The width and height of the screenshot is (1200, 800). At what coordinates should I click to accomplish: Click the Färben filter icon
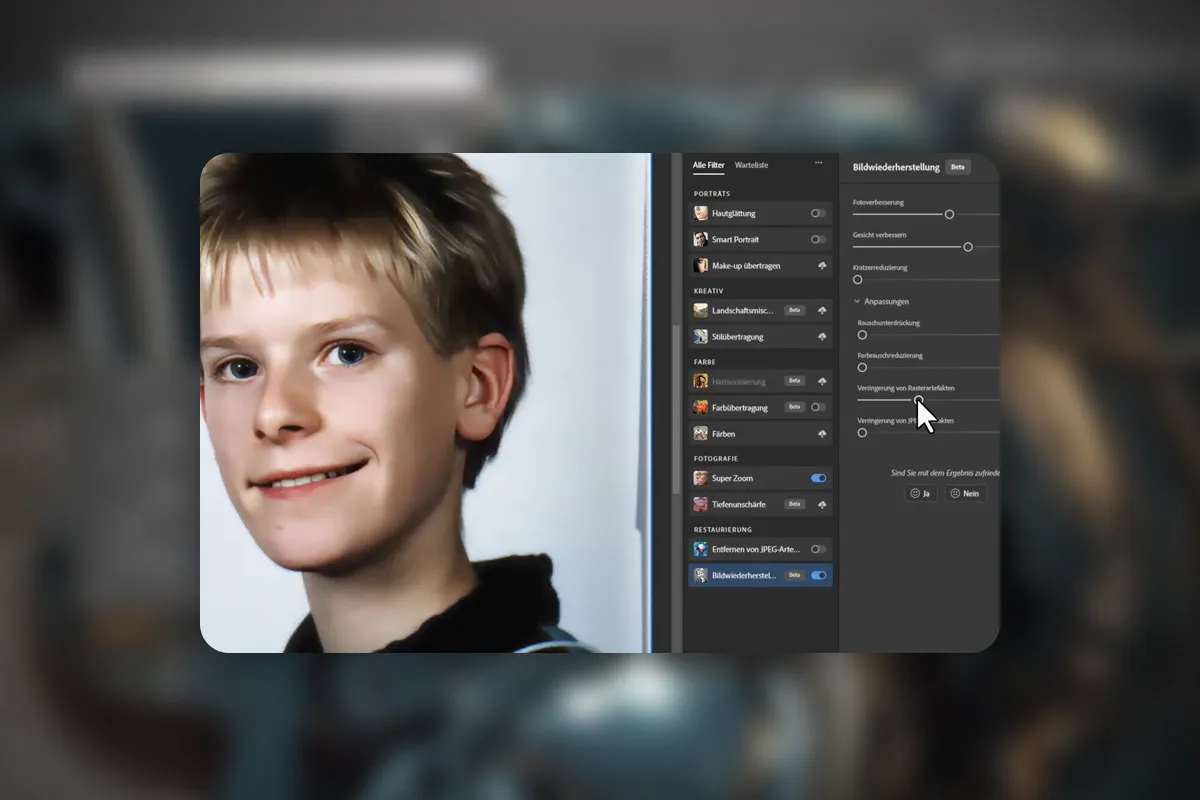pyautogui.click(x=701, y=433)
